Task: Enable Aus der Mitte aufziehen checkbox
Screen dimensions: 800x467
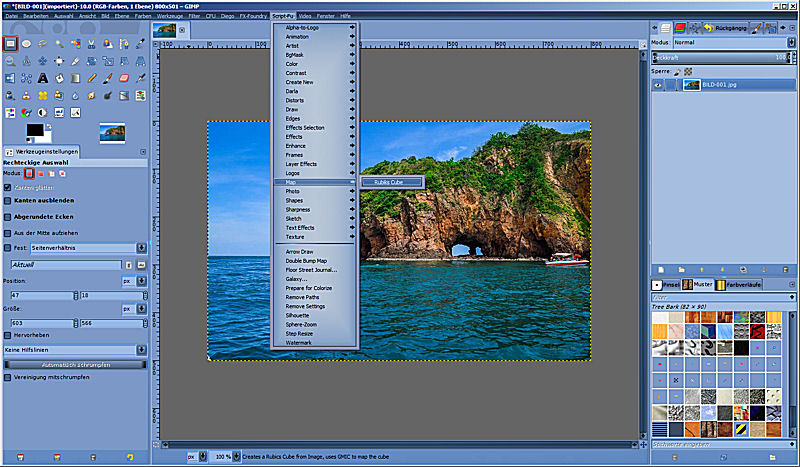Action: click(8, 233)
